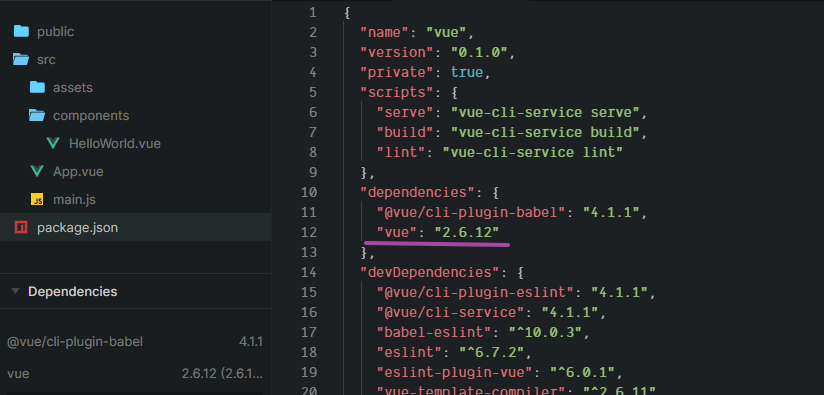Click line number 14 in gutter
The image size is (824, 395).
point(309,272)
